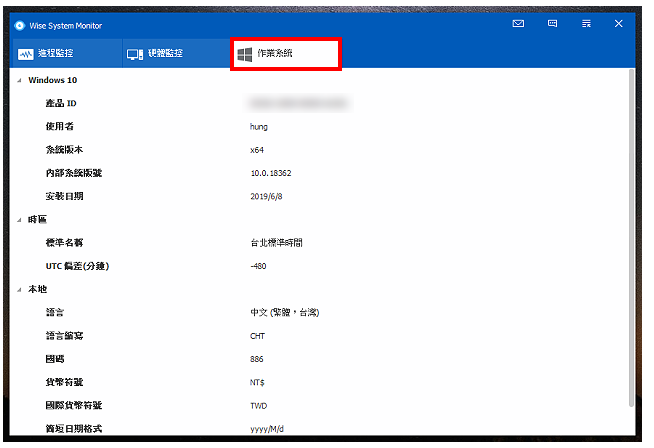Select the 貨幣符號 row label
The width and height of the screenshot is (654, 448).
pos(64,382)
